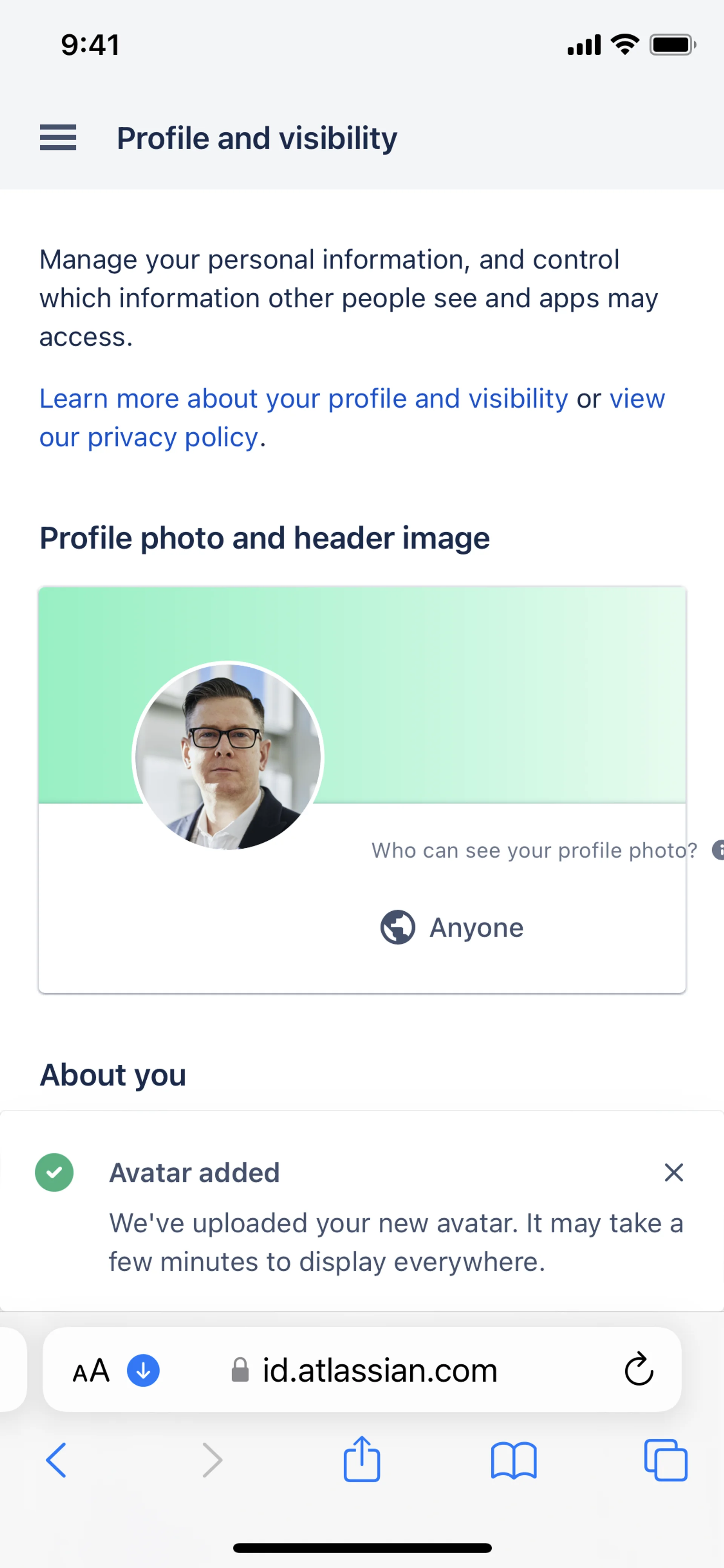Open Learn more about profile and visibility link

(x=304, y=399)
